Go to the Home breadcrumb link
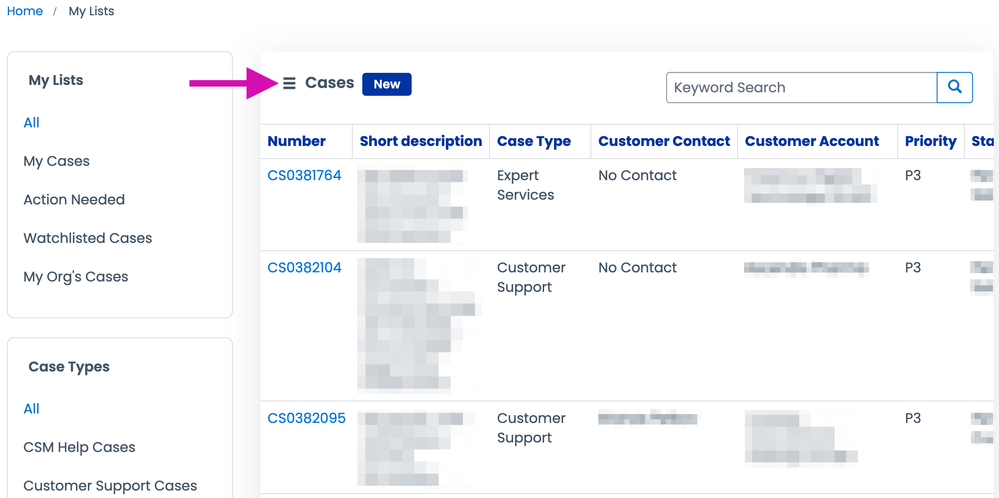999x498 pixels. click(25, 11)
